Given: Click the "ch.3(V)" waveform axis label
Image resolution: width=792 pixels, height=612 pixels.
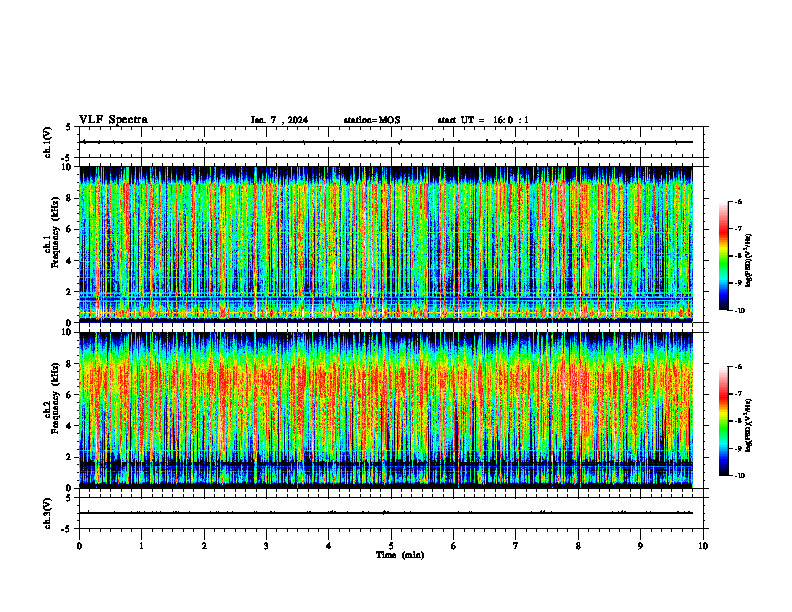Looking at the screenshot, I should tap(48, 513).
